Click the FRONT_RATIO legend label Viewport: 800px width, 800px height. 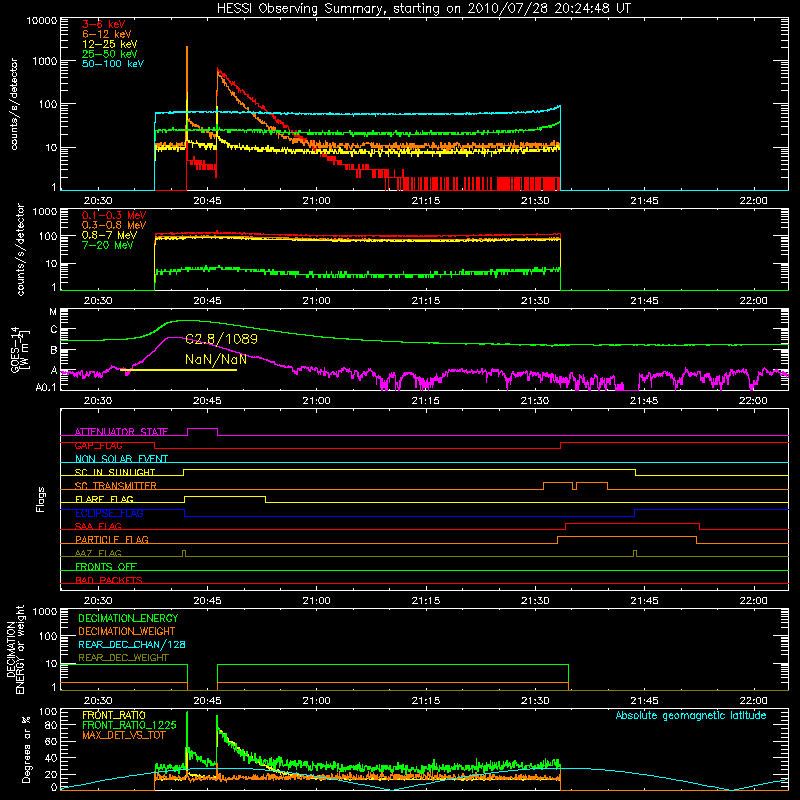(114, 715)
